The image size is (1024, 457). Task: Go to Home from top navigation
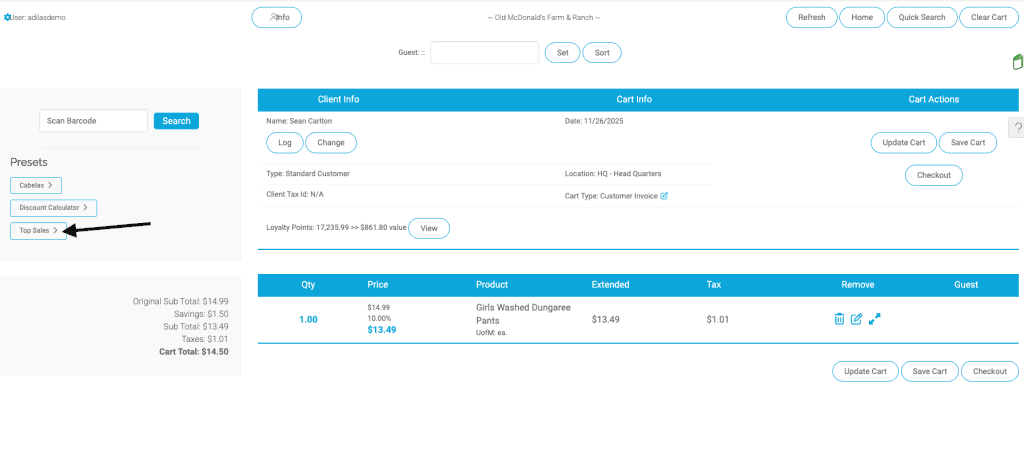click(x=861, y=17)
